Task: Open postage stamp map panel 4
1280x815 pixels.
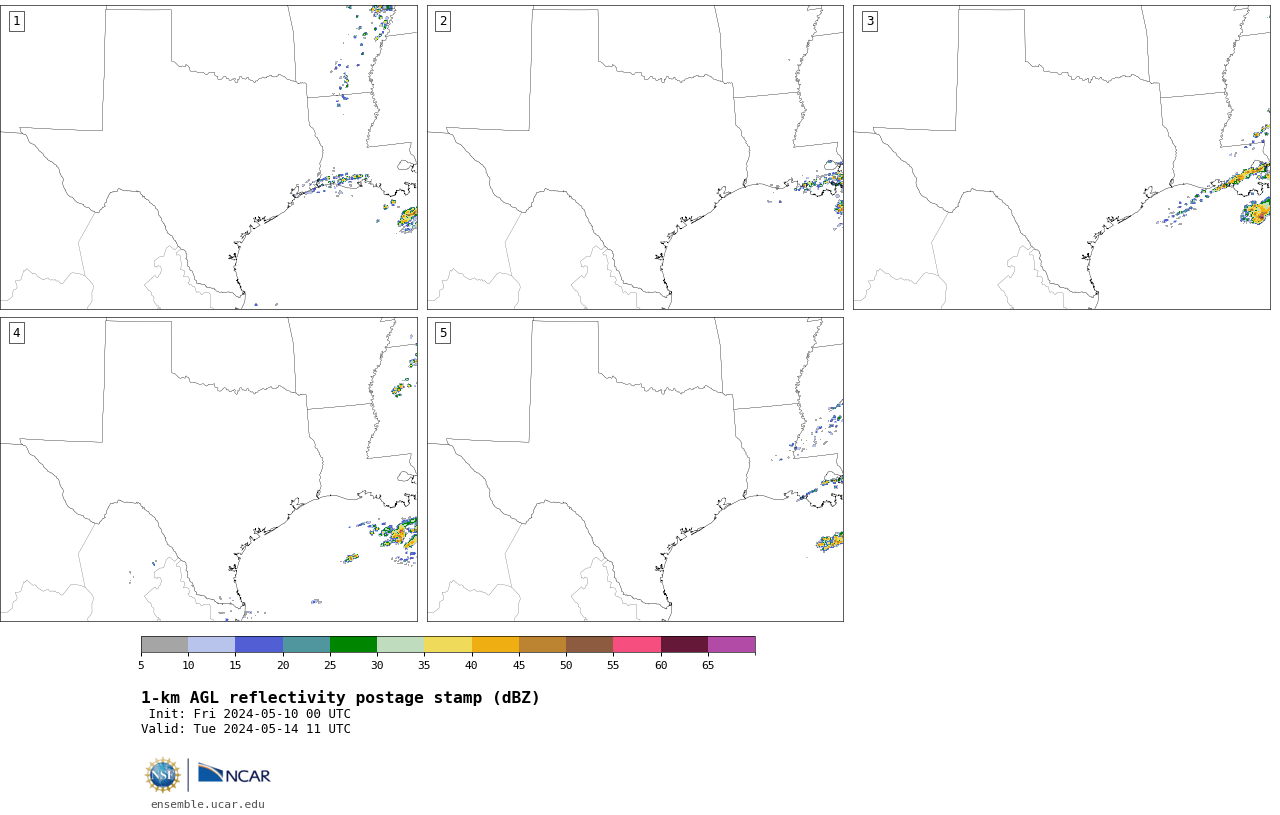Action: click(208, 469)
